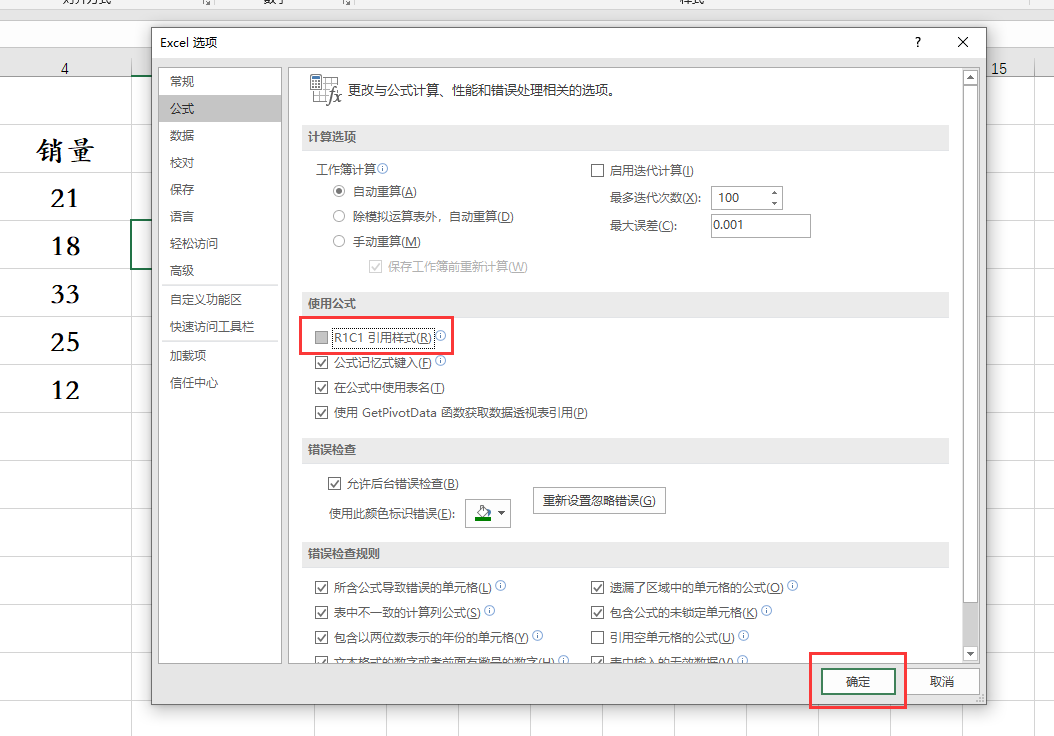1054x736 pixels.
Task: Toggle 包含公式的未锁定单元格 checkbox
Action: tap(597, 612)
